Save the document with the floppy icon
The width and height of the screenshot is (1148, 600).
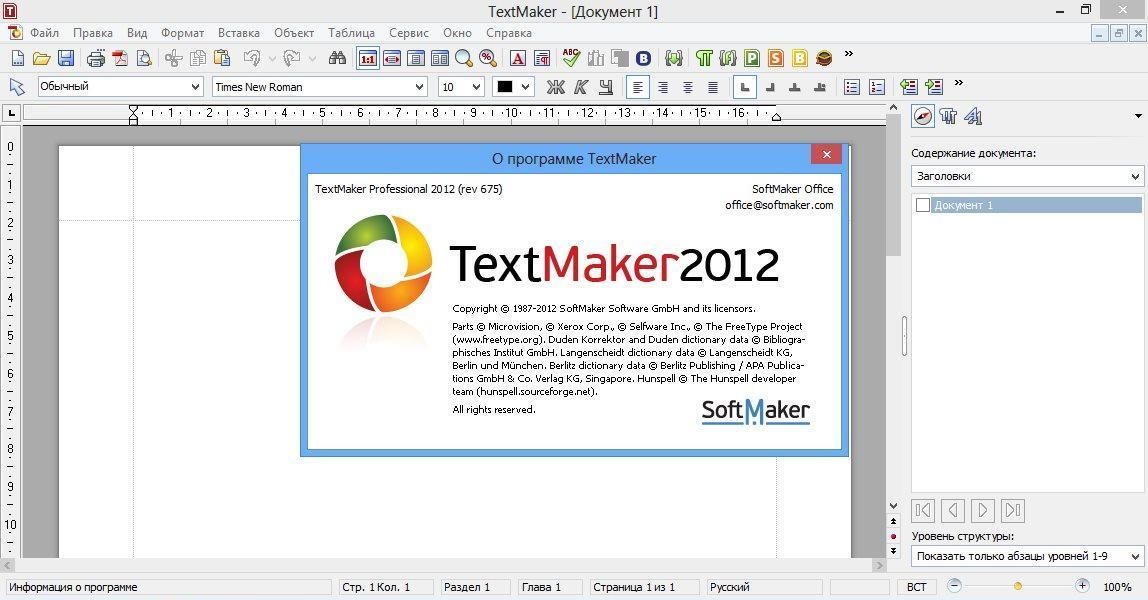click(66, 58)
